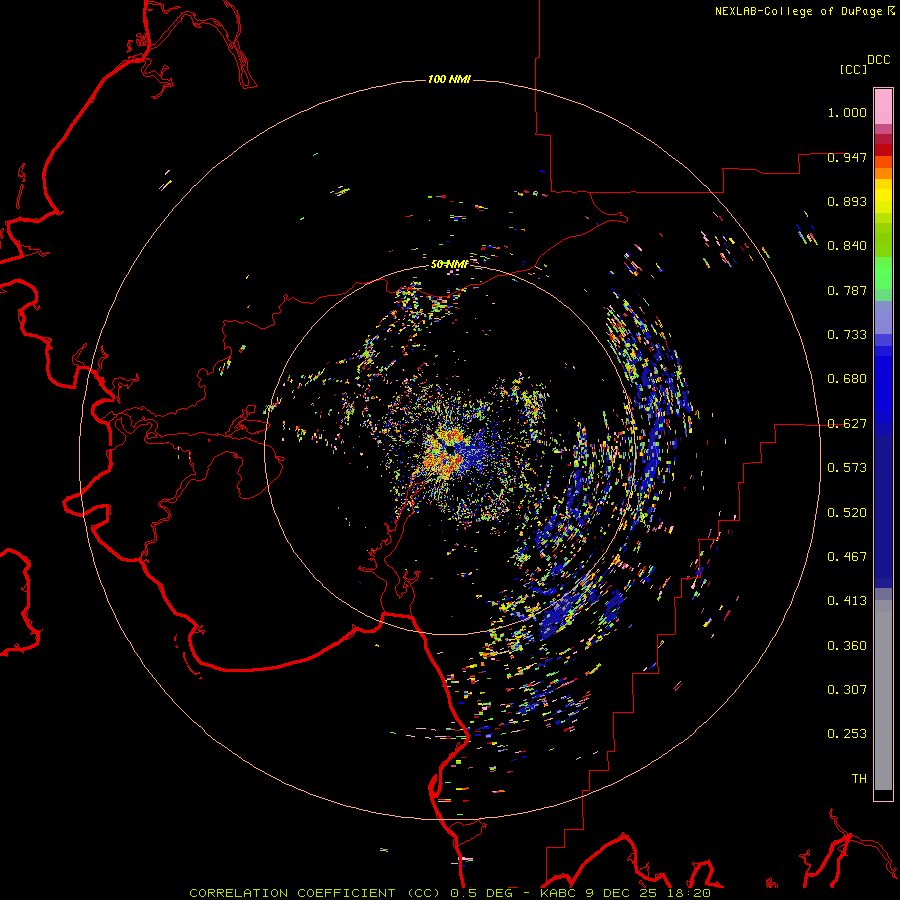Click the DCC legend heading
Image resolution: width=900 pixels, height=900 pixels.
click(878, 60)
